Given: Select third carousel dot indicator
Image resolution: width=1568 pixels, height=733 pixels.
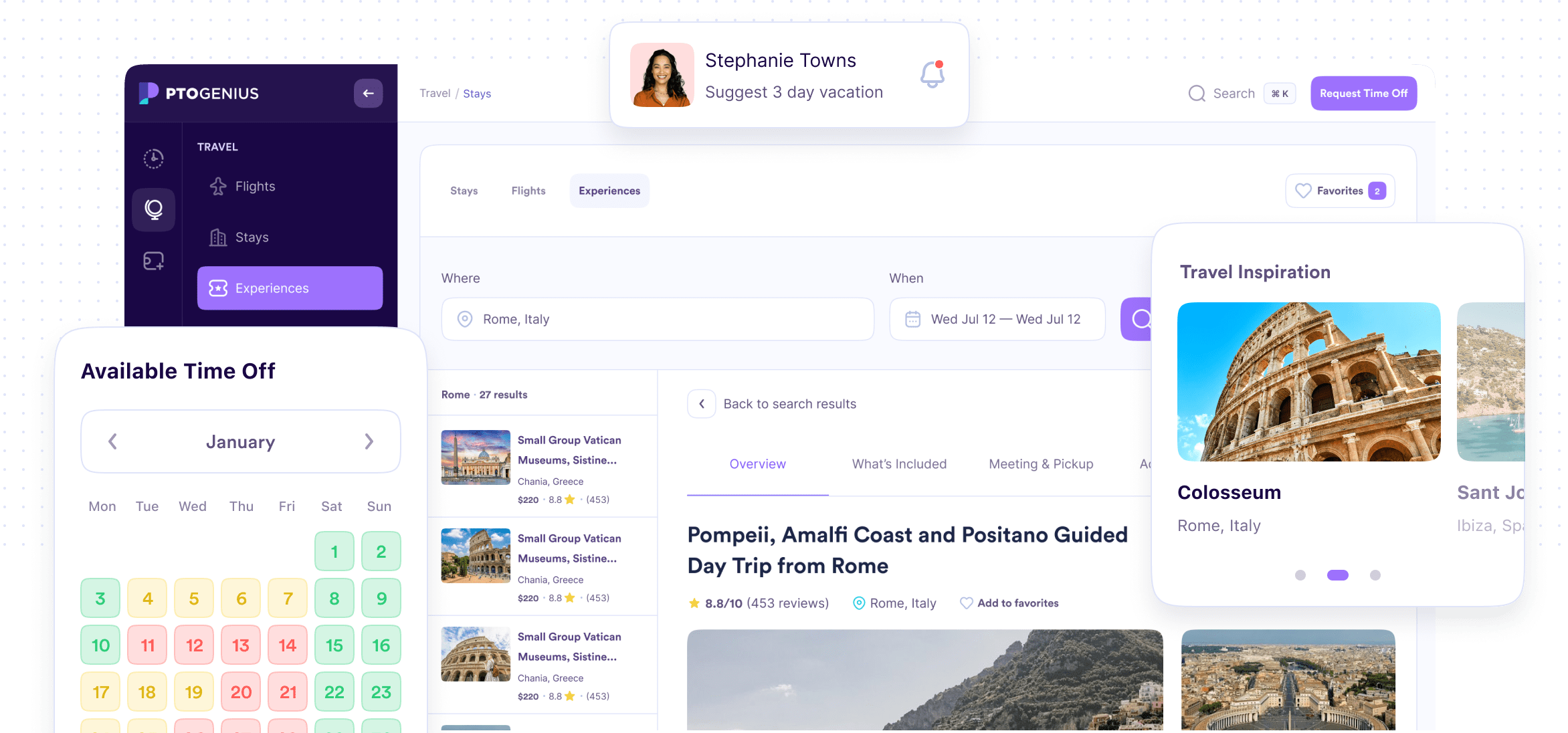Looking at the screenshot, I should tap(1375, 575).
